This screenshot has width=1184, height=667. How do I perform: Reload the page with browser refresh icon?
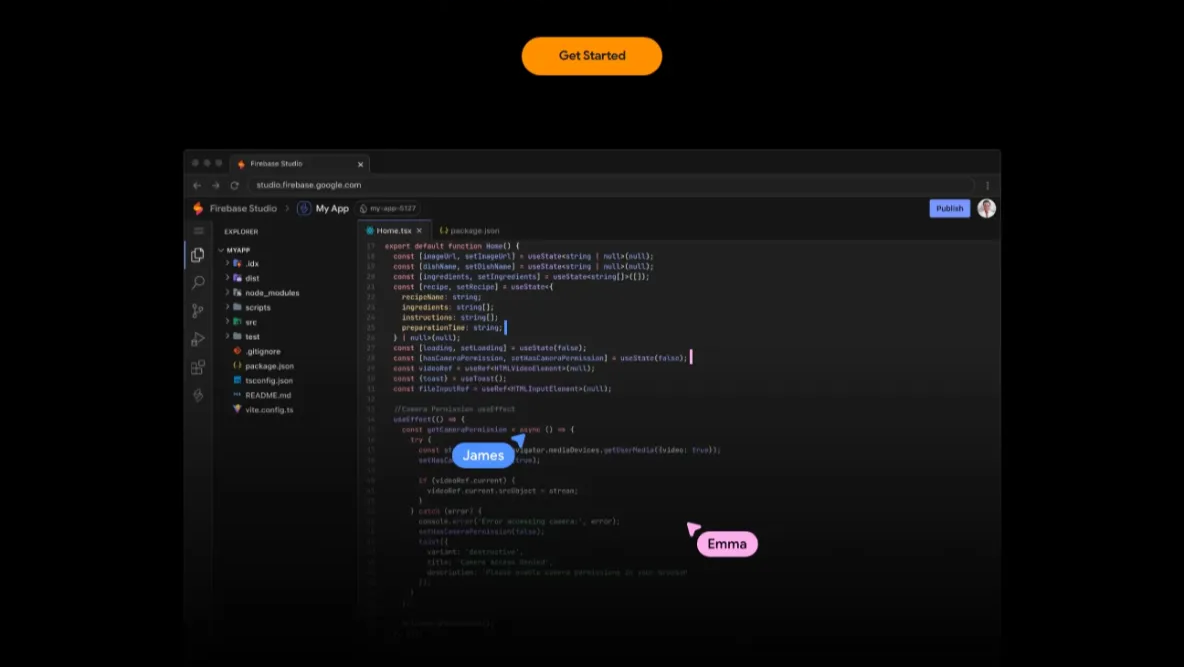[235, 185]
